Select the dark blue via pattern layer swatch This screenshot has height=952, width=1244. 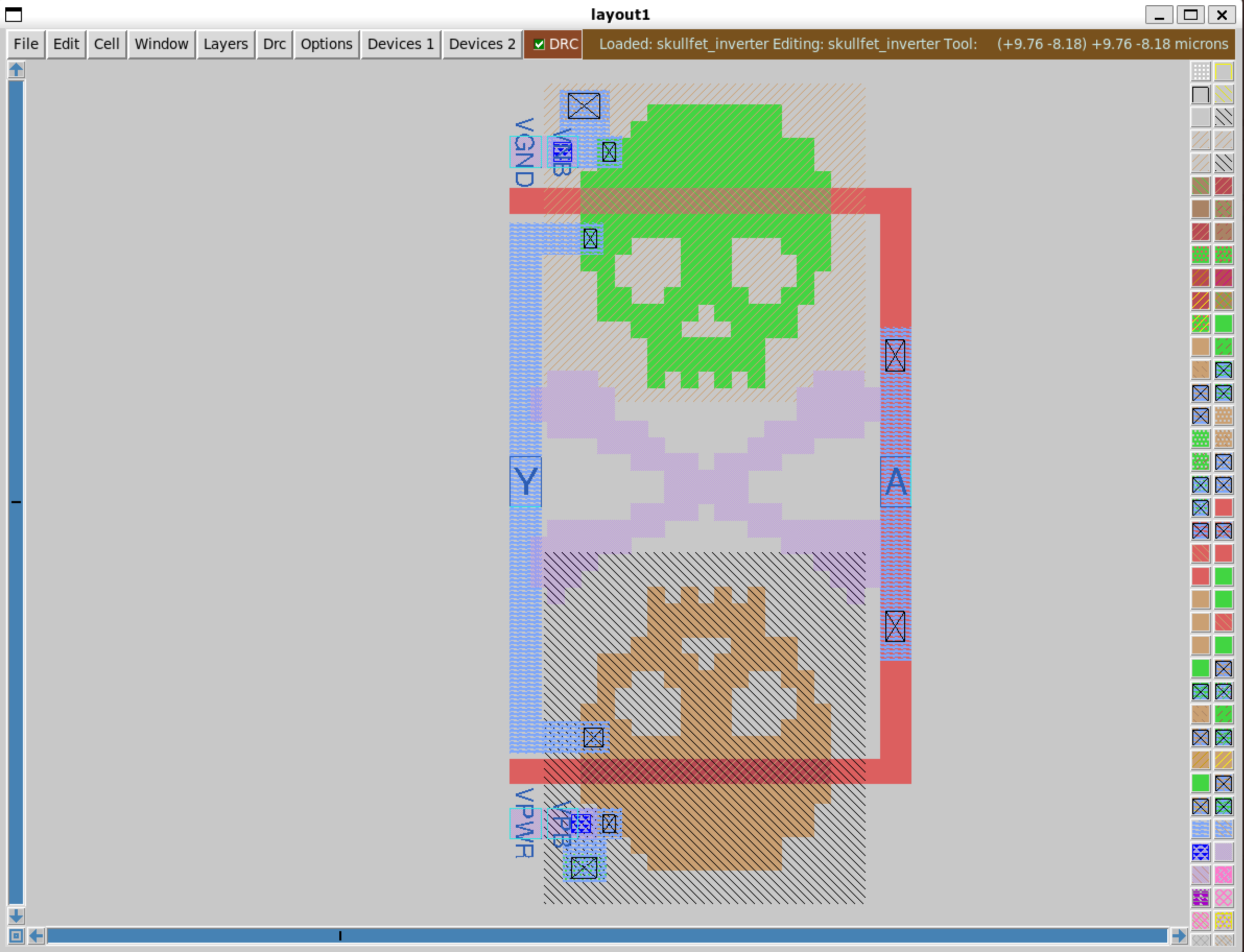point(1200,852)
